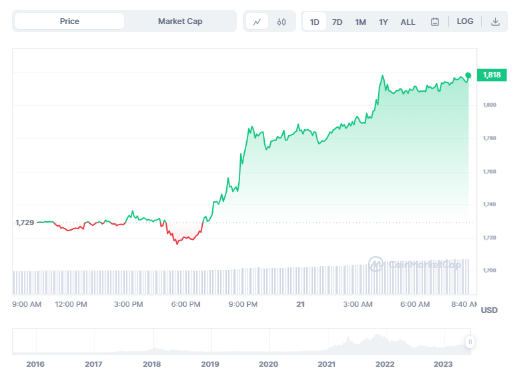Switch to the Market Cap tab
Image resolution: width=514 pixels, height=379 pixels.
point(180,21)
